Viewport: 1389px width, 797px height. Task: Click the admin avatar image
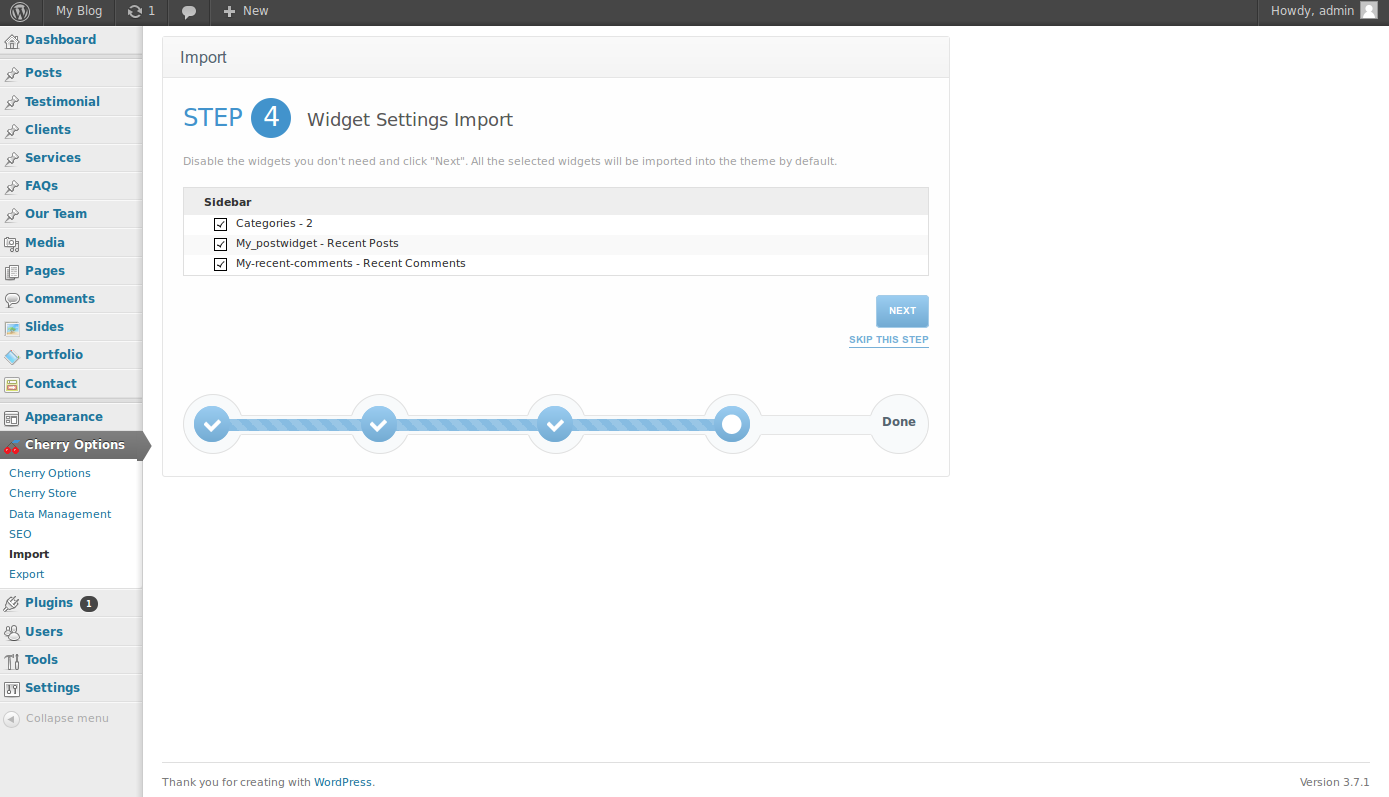(x=1369, y=11)
